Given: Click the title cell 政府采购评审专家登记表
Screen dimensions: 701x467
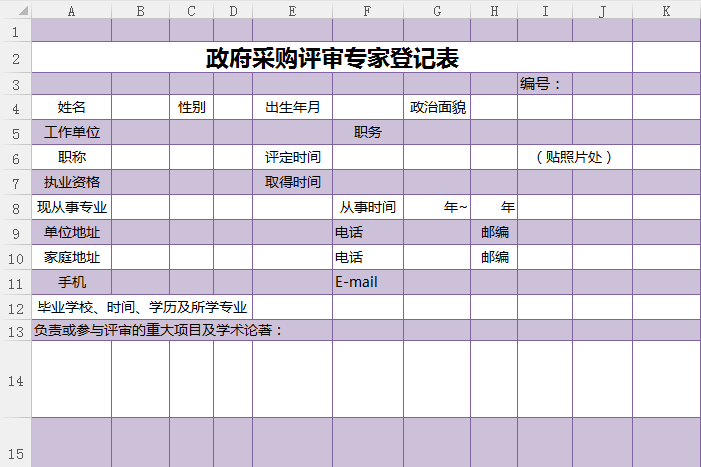Looking at the screenshot, I should tap(332, 58).
